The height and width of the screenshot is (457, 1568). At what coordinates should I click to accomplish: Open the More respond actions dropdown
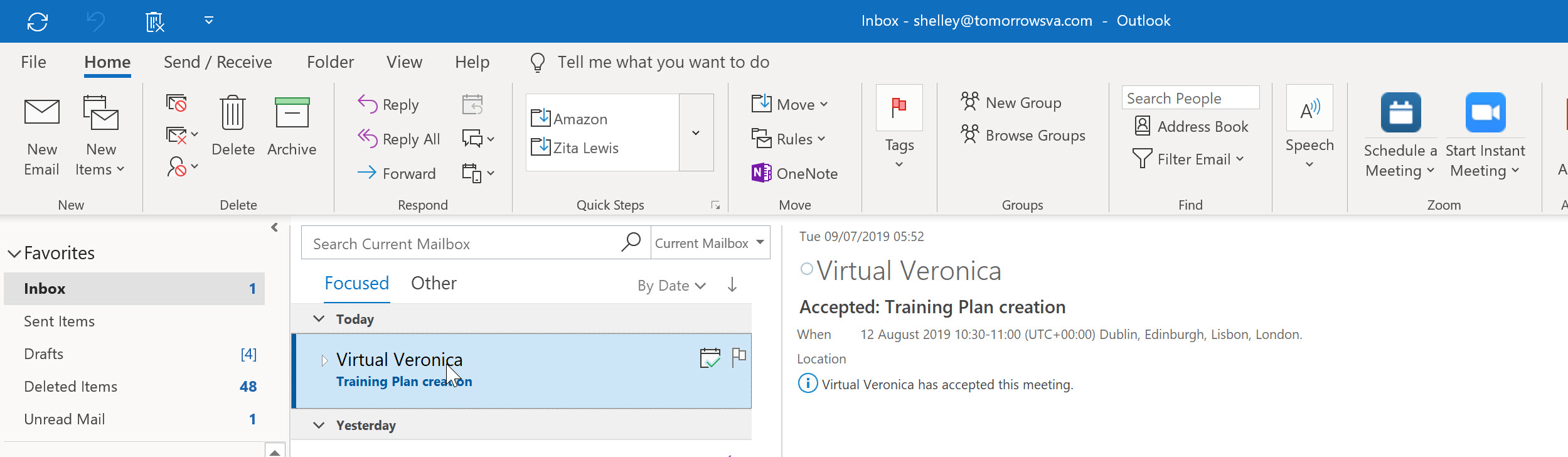[478, 173]
